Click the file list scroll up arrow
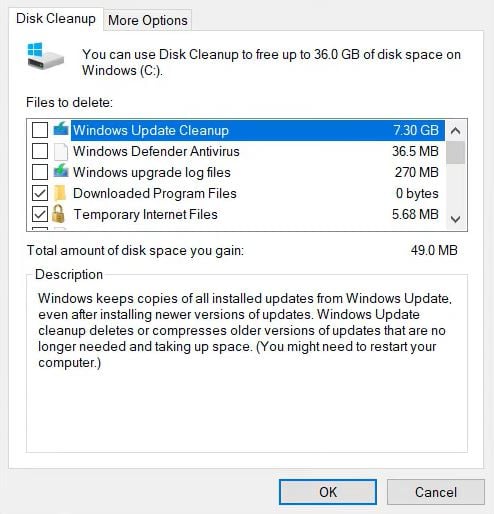Image resolution: width=494 pixels, height=514 pixels. coord(455,130)
